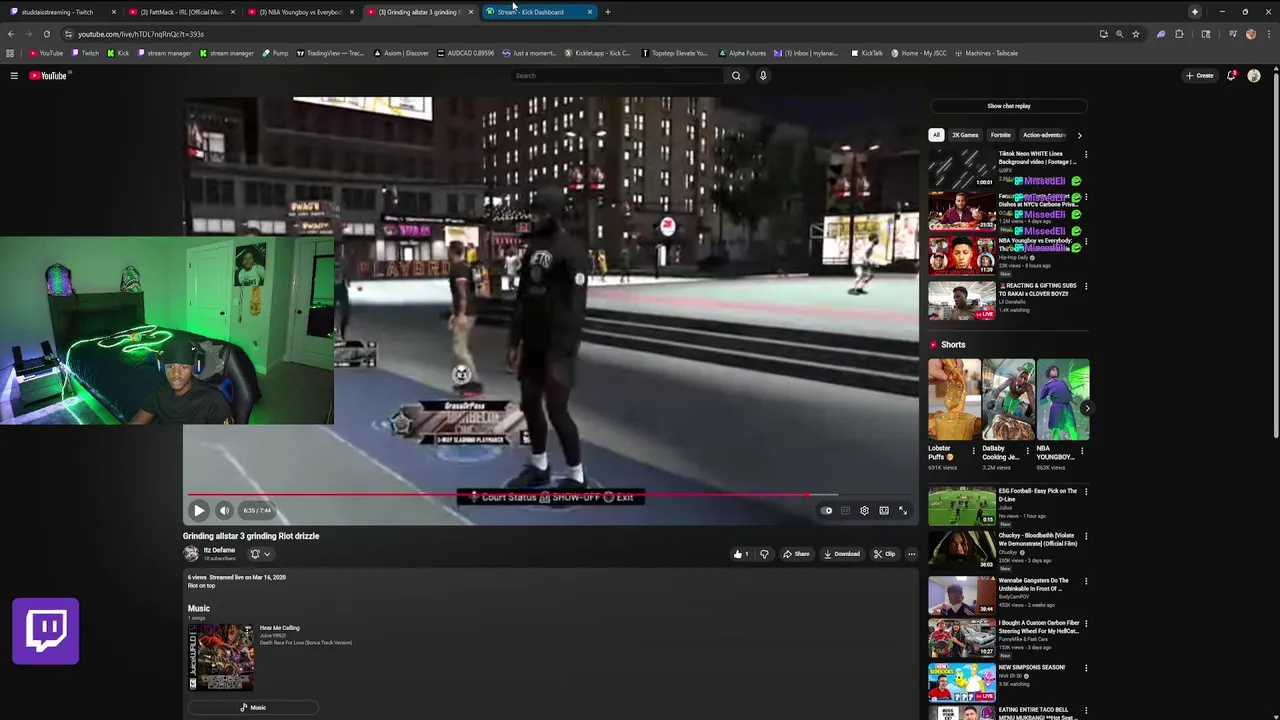
Task: Open the Carbone dishes video thumbnail
Action: pyautogui.click(x=961, y=211)
